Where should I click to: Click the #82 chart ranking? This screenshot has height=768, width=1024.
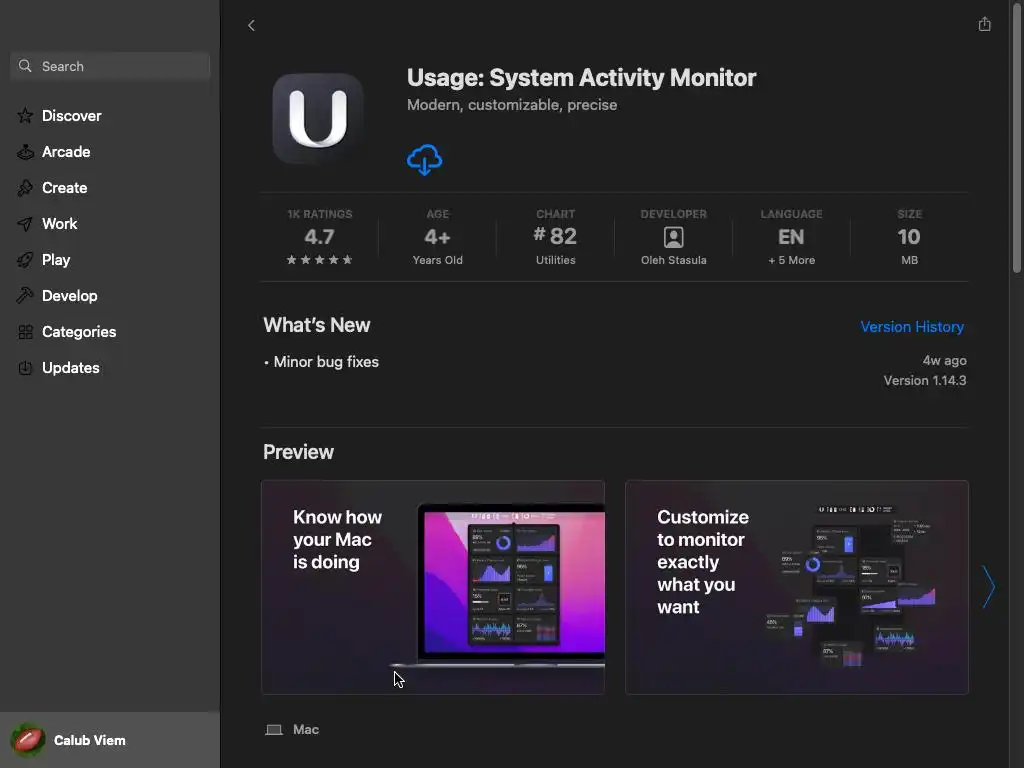pos(555,236)
